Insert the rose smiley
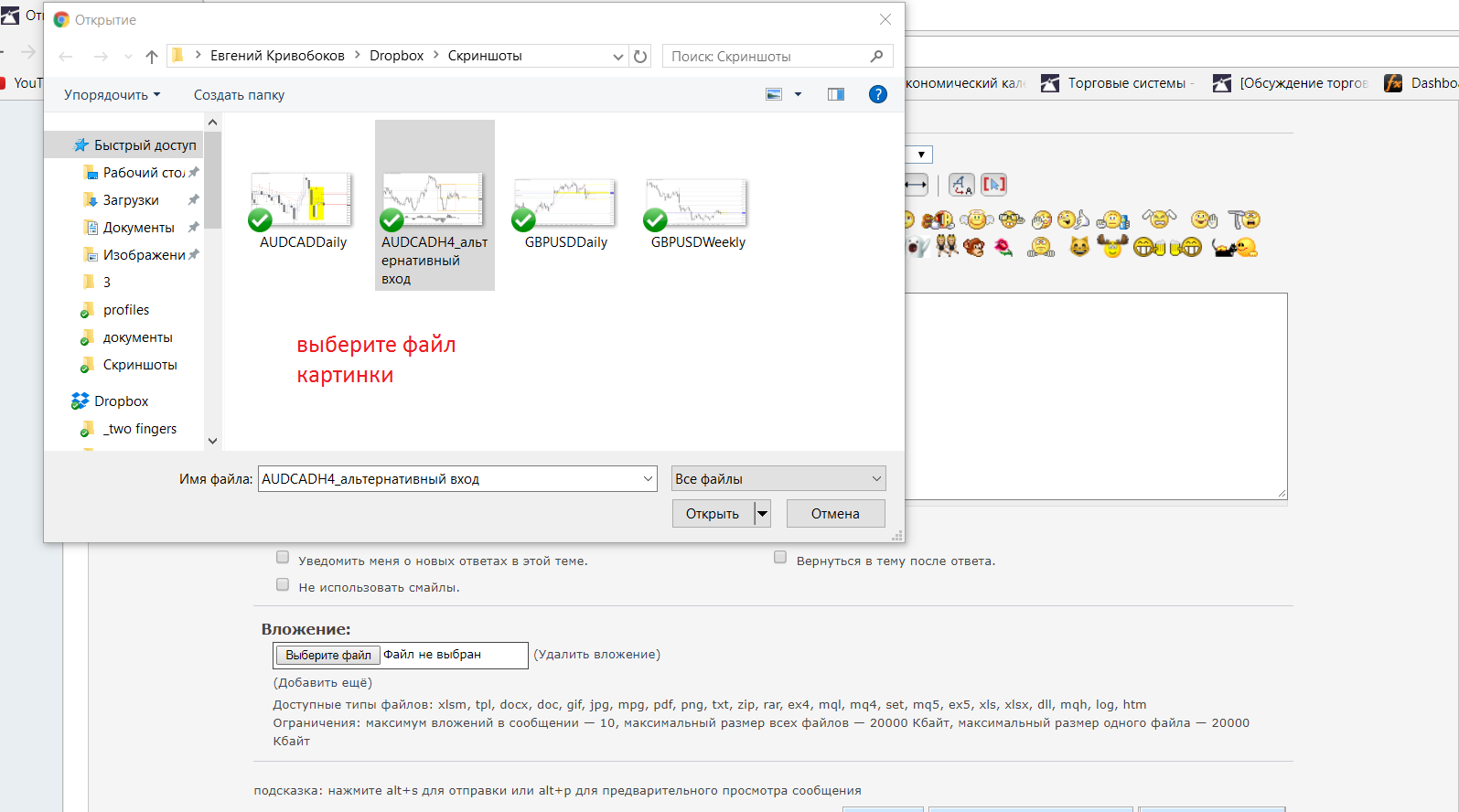The image size is (1459, 812). [1003, 247]
